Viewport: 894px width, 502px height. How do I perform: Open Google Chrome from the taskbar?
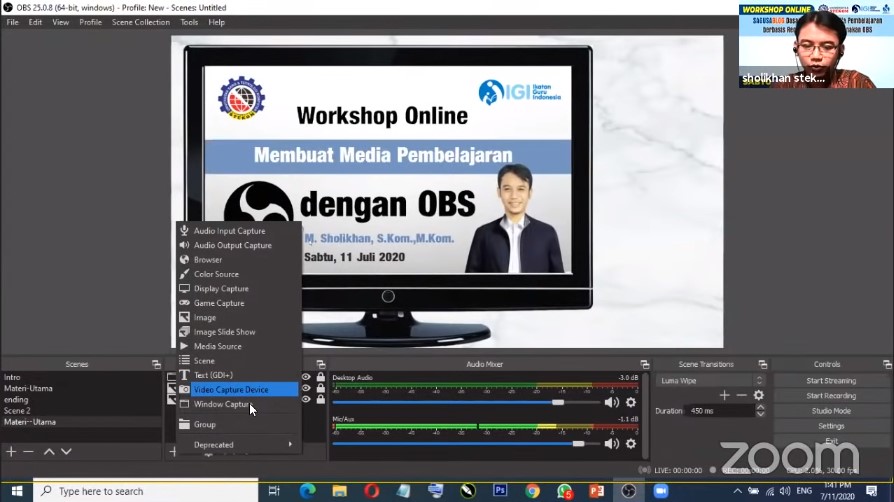coord(533,491)
